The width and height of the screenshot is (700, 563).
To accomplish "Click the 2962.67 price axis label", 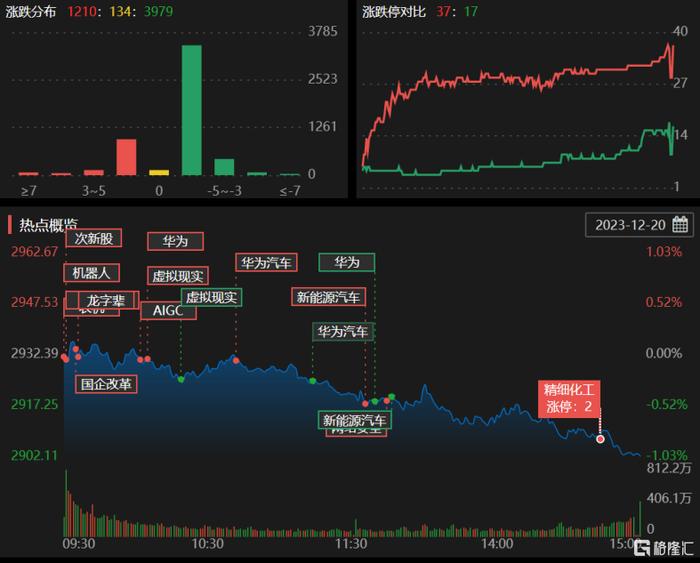I will pyautogui.click(x=34, y=251).
